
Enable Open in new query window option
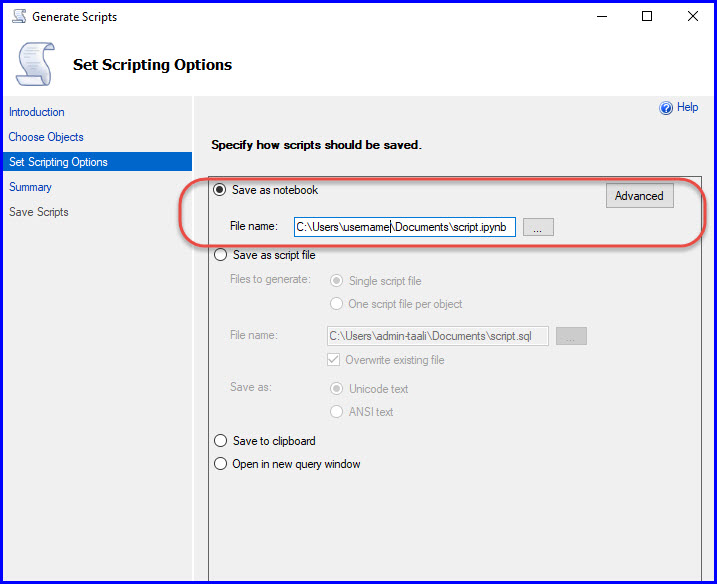220,464
